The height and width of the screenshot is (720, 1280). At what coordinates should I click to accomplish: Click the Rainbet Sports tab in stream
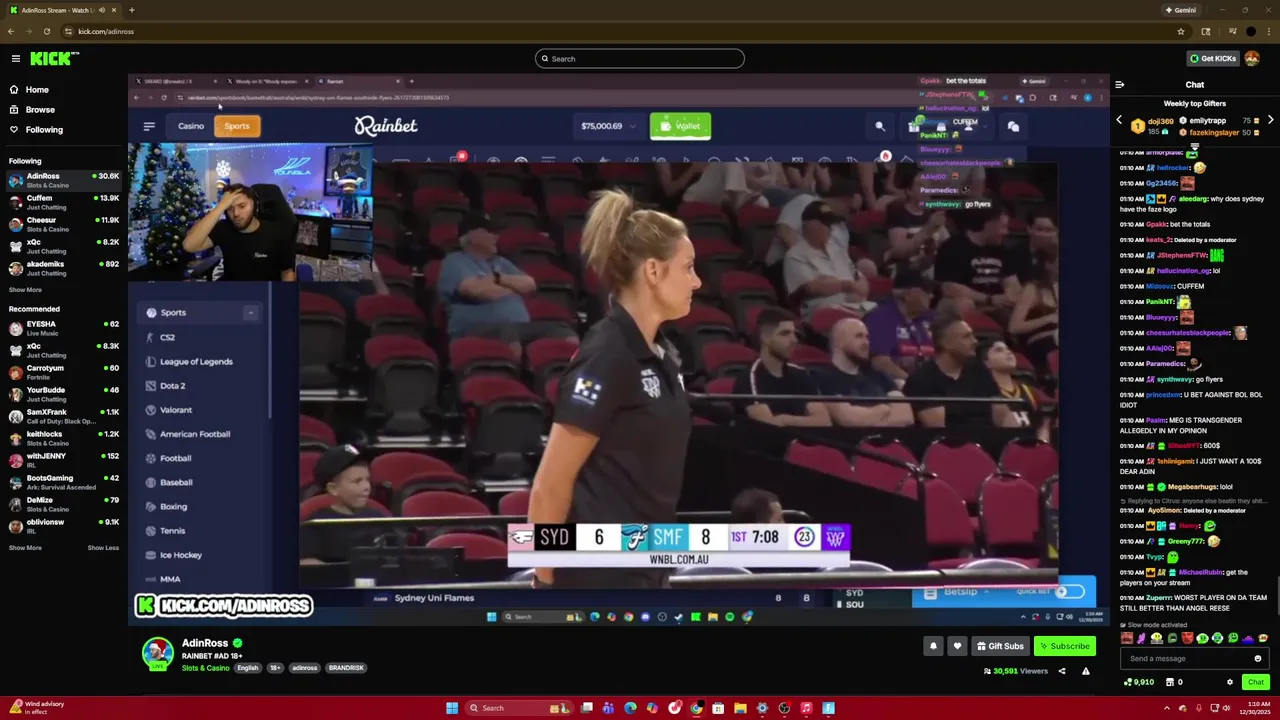[237, 126]
